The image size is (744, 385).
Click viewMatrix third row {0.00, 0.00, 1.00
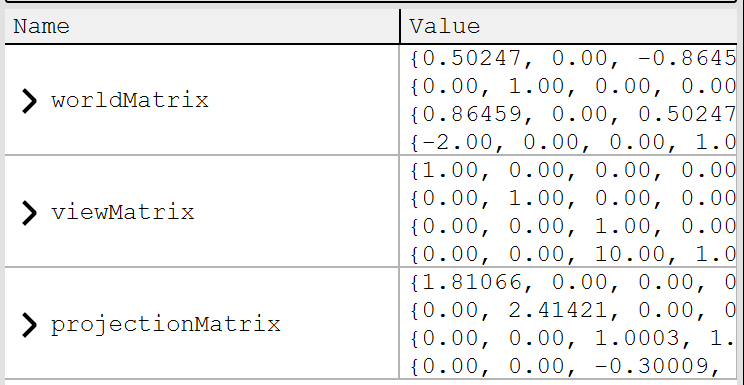click(x=573, y=227)
